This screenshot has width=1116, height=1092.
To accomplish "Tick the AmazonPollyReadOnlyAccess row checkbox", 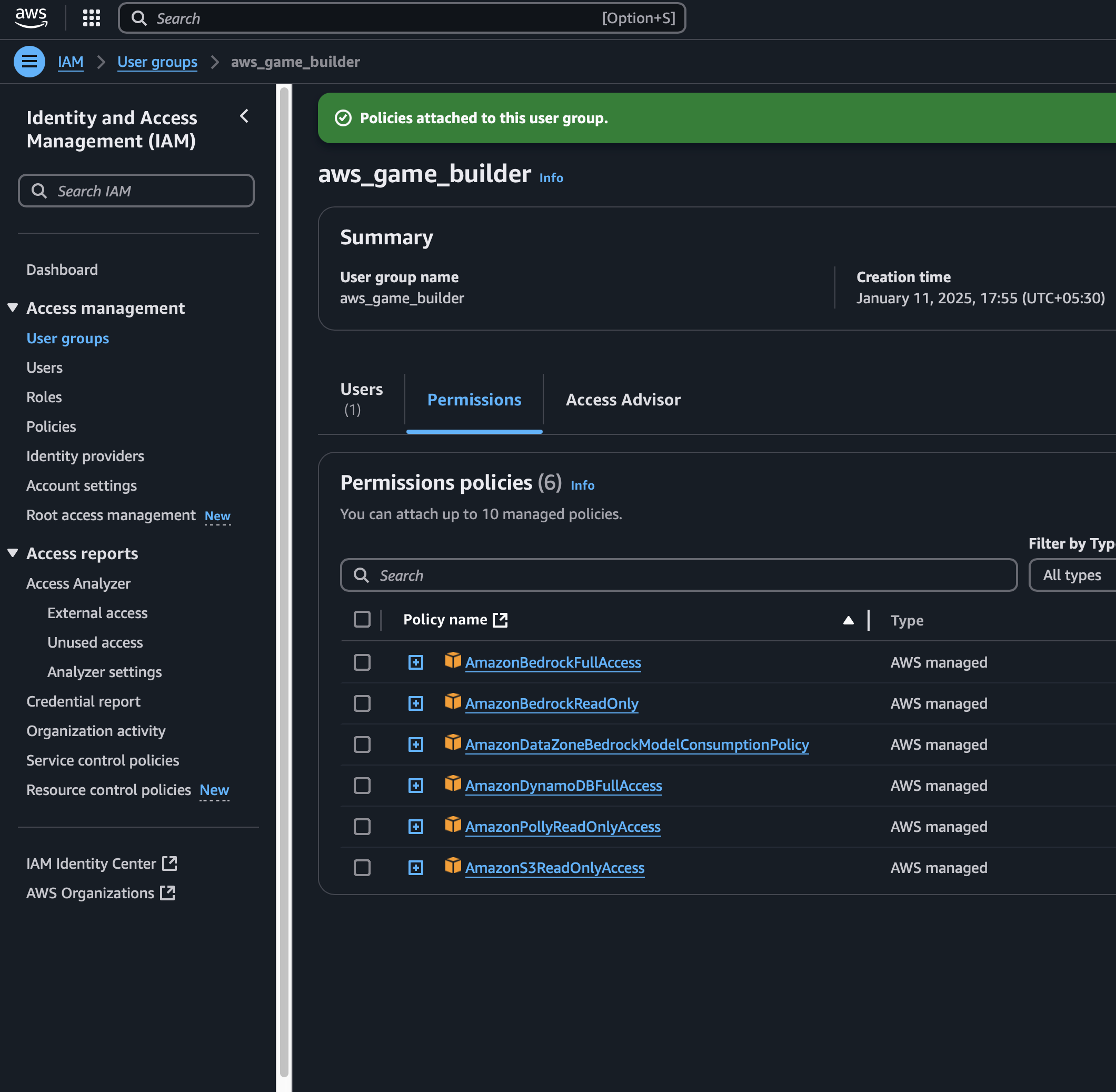I will click(362, 827).
